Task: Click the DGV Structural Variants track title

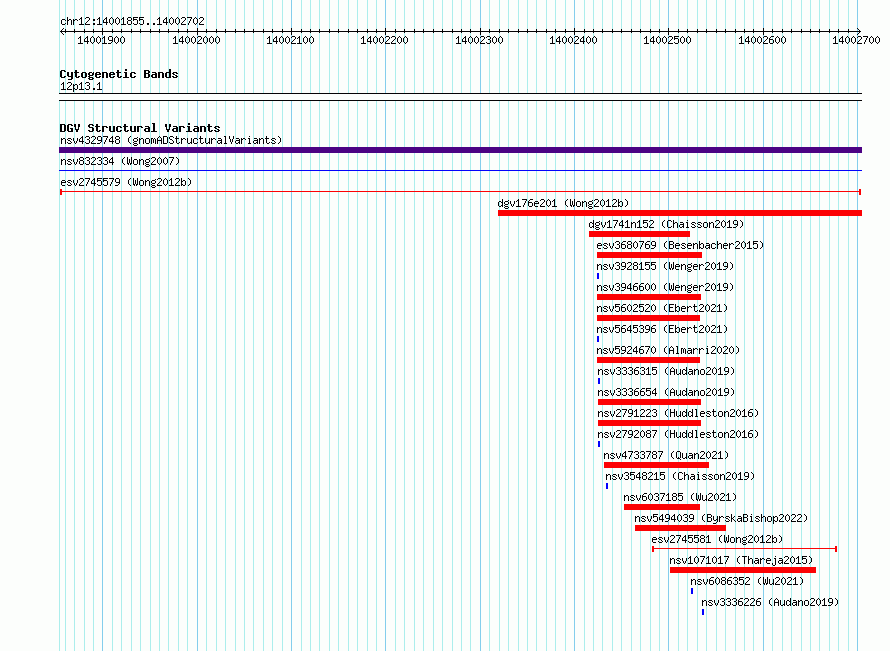Action: coord(140,128)
